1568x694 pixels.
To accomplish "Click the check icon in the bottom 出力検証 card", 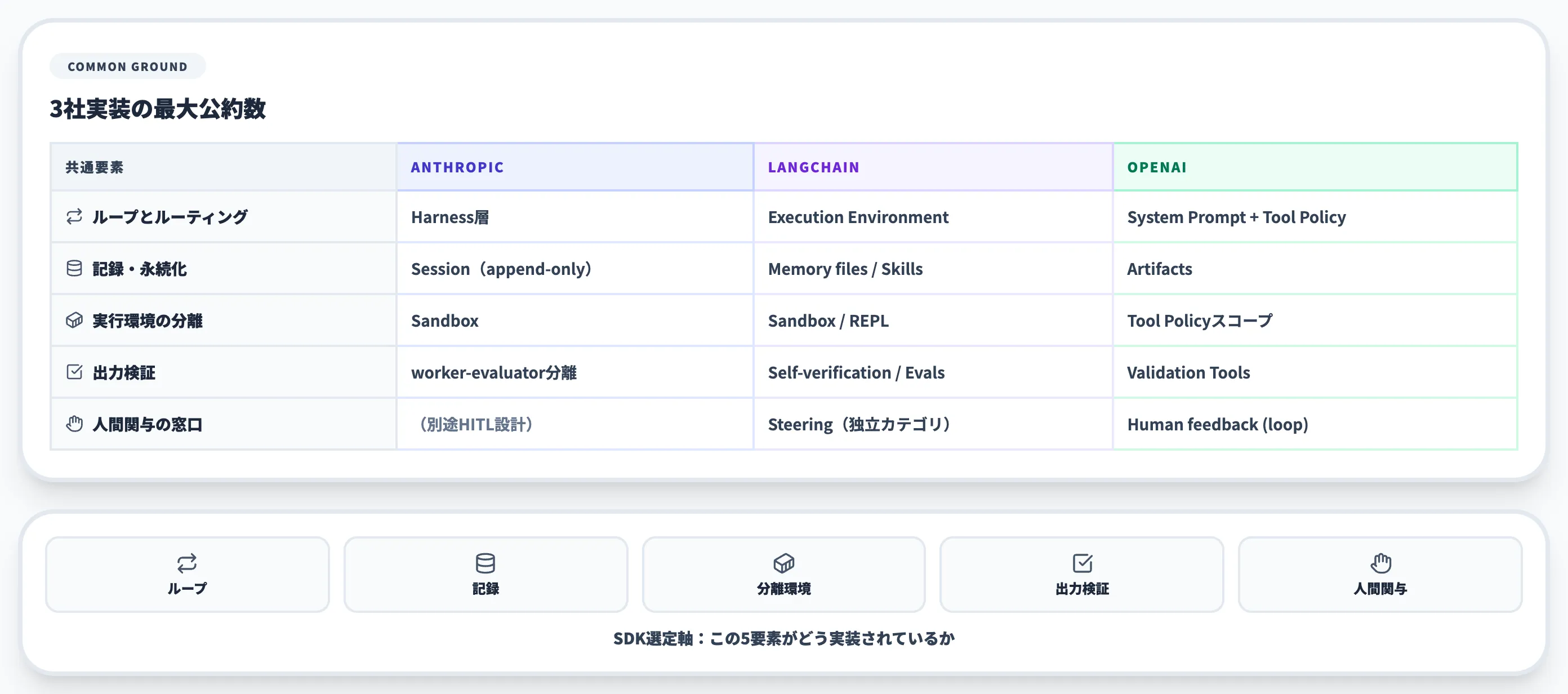I will (1083, 563).
